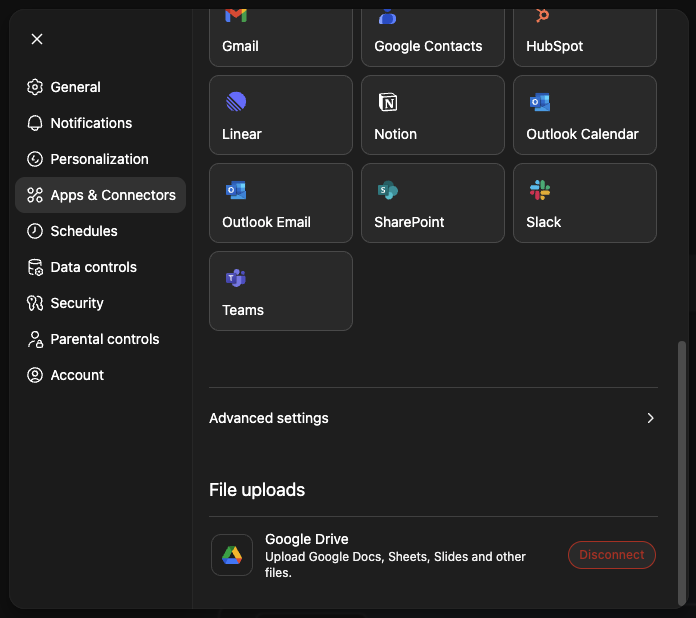Open the Linear connector card
The height and width of the screenshot is (618, 696).
[x=281, y=115]
